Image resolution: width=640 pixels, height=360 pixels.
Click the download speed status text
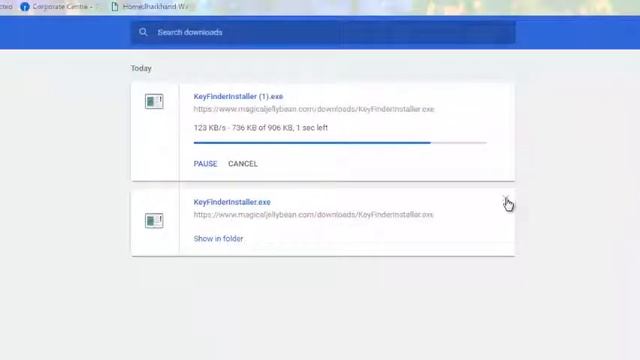[260, 128]
